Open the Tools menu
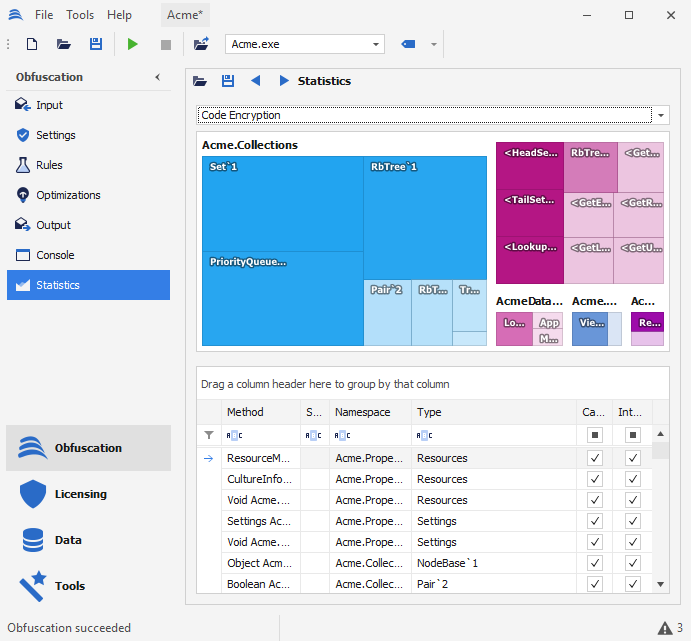The width and height of the screenshot is (691, 641). (x=80, y=15)
